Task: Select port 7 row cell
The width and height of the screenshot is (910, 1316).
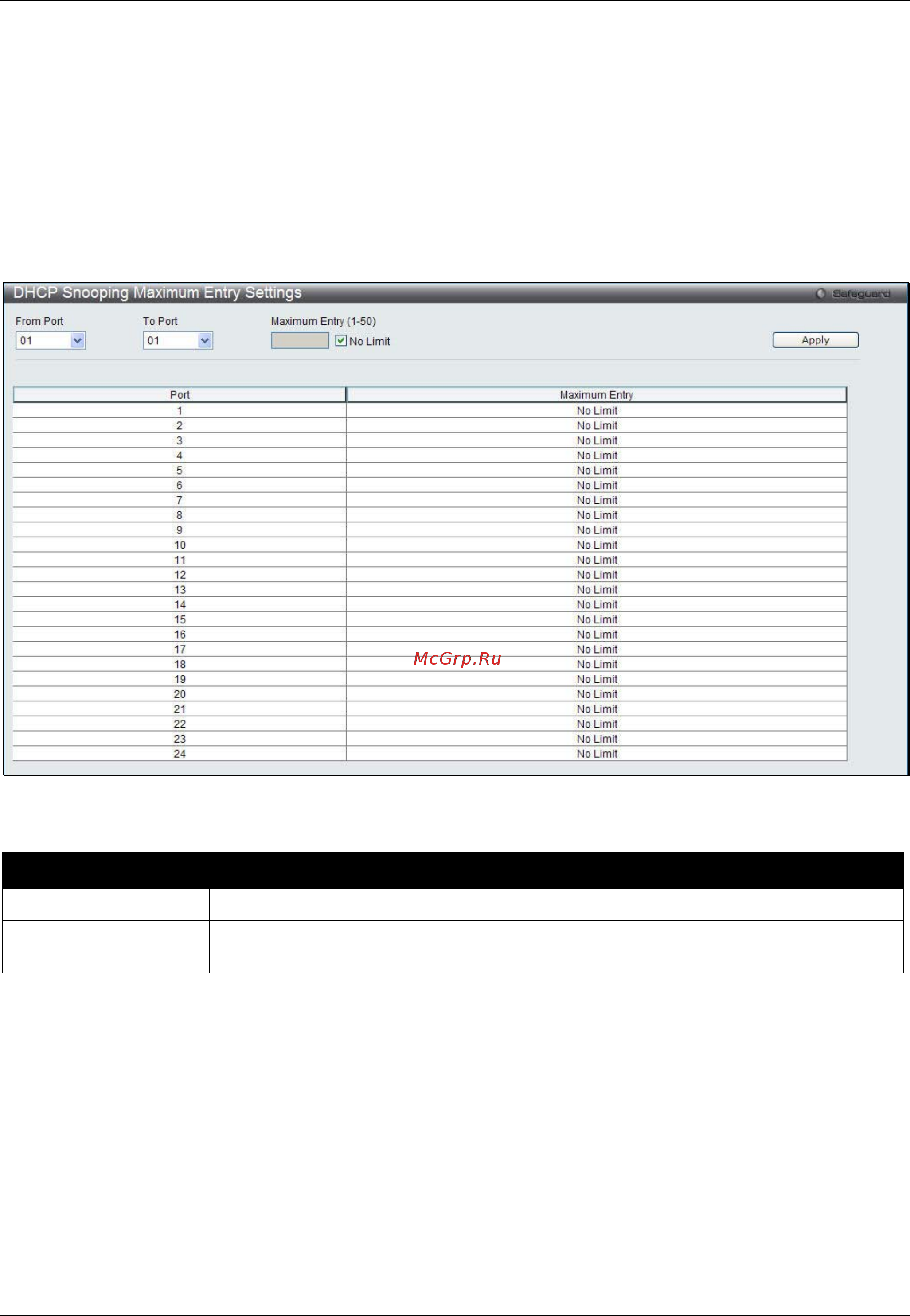Action: (x=180, y=500)
